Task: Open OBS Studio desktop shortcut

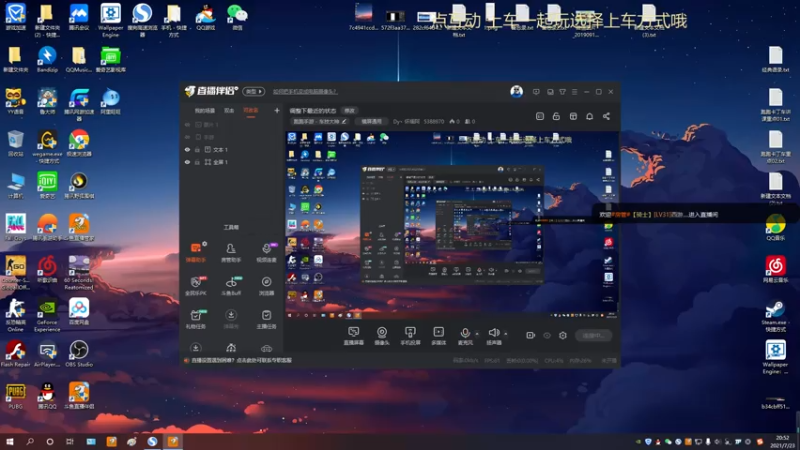Action: pos(79,354)
